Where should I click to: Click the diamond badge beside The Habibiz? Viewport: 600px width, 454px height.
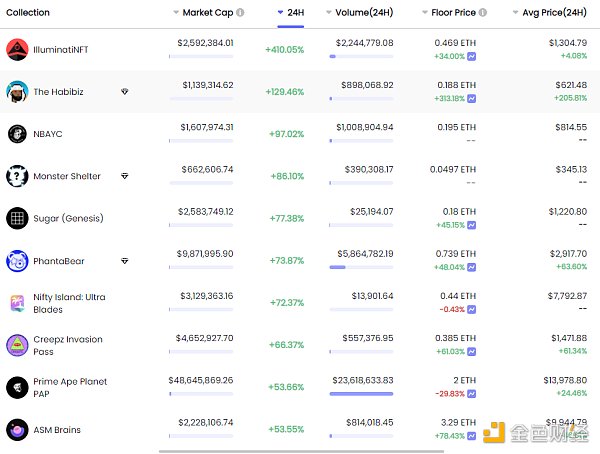coord(124,91)
